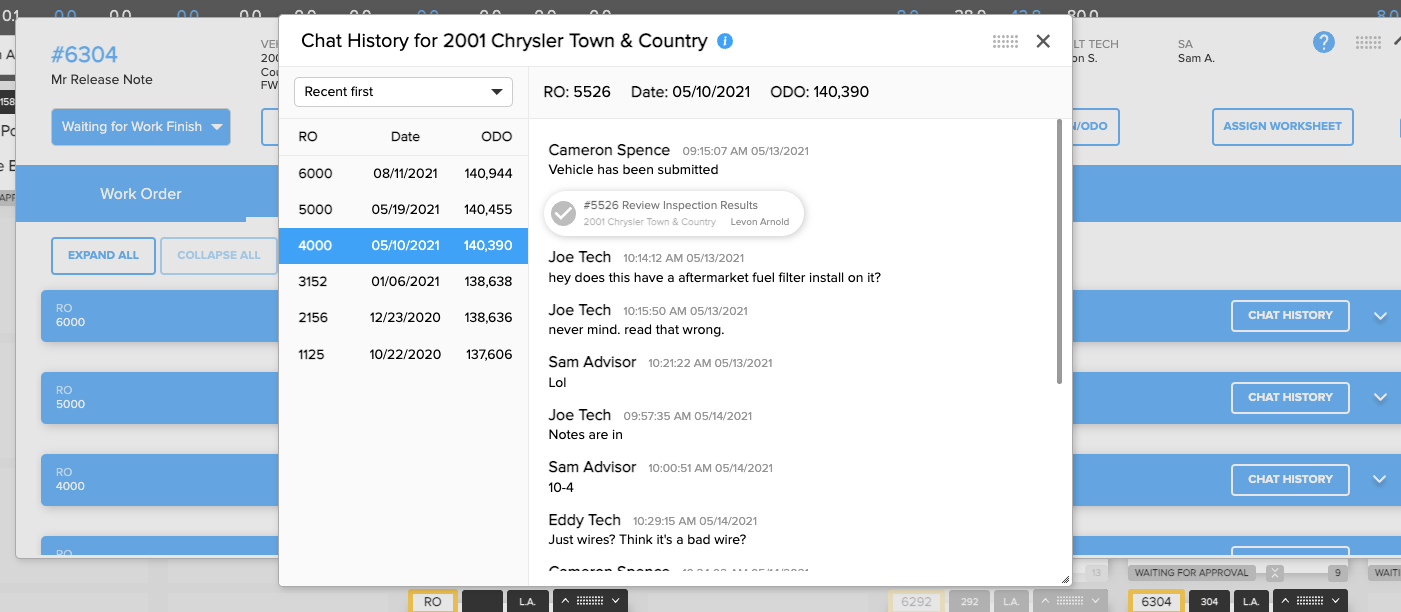This screenshot has height=612, width=1401.
Task: Click the down-caret on the RO card's control
Action: point(616,601)
